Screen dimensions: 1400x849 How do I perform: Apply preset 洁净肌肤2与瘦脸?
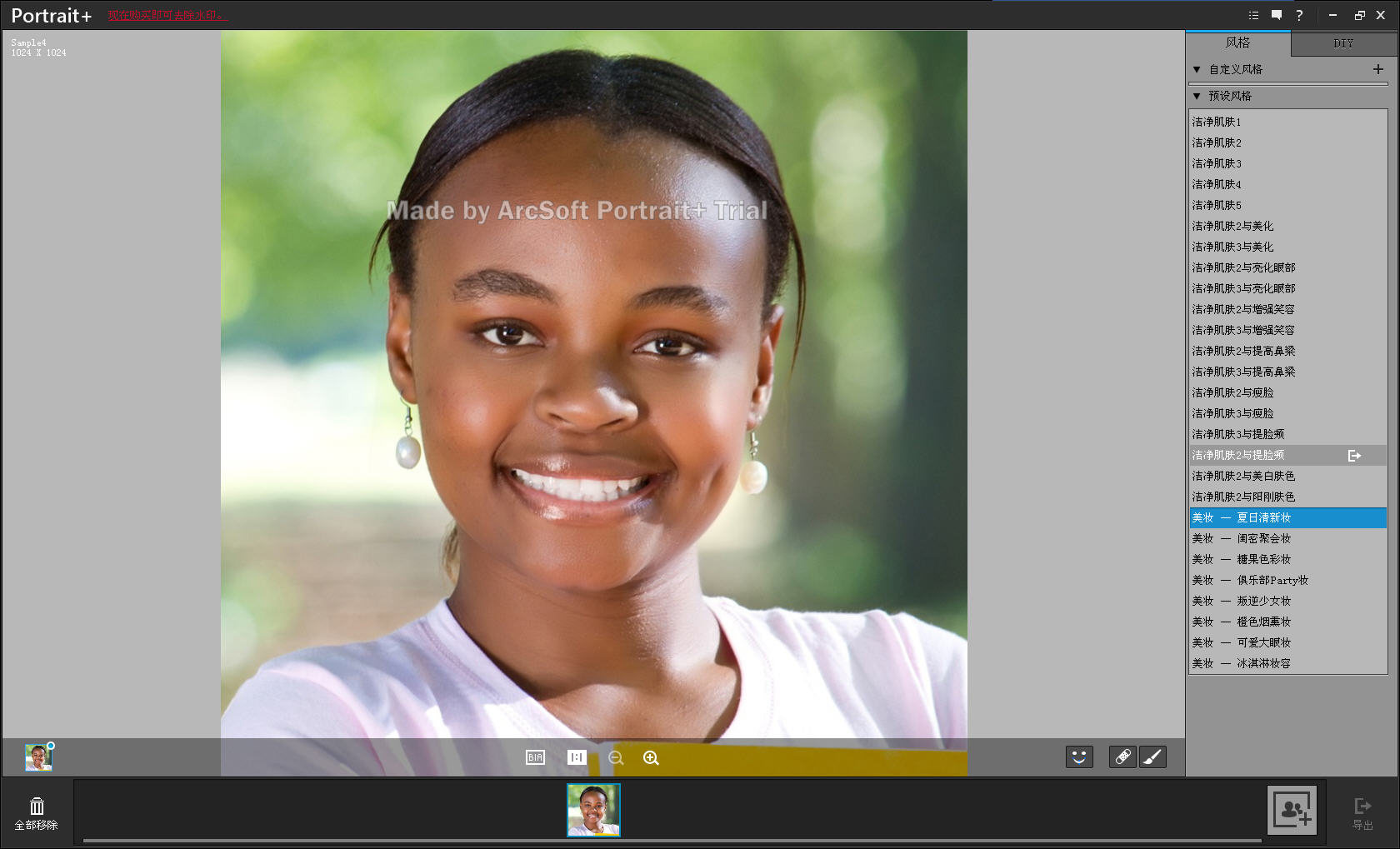1287,392
